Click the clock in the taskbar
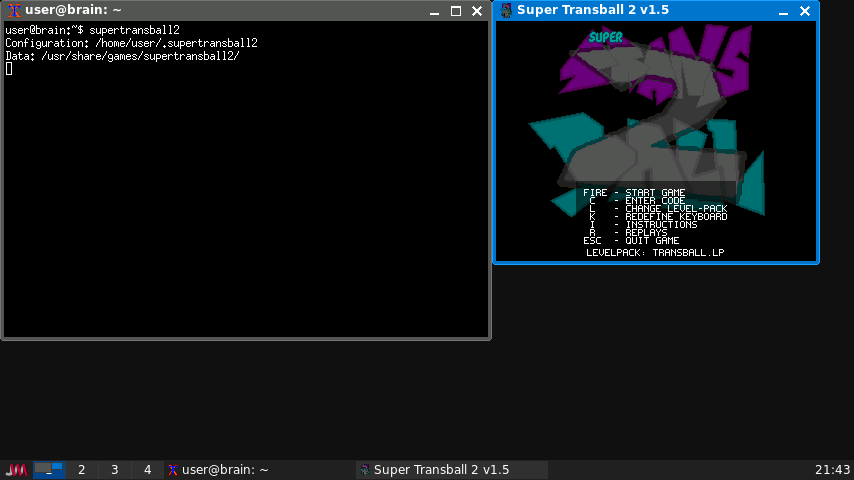The width and height of the screenshot is (854, 480). [833, 470]
